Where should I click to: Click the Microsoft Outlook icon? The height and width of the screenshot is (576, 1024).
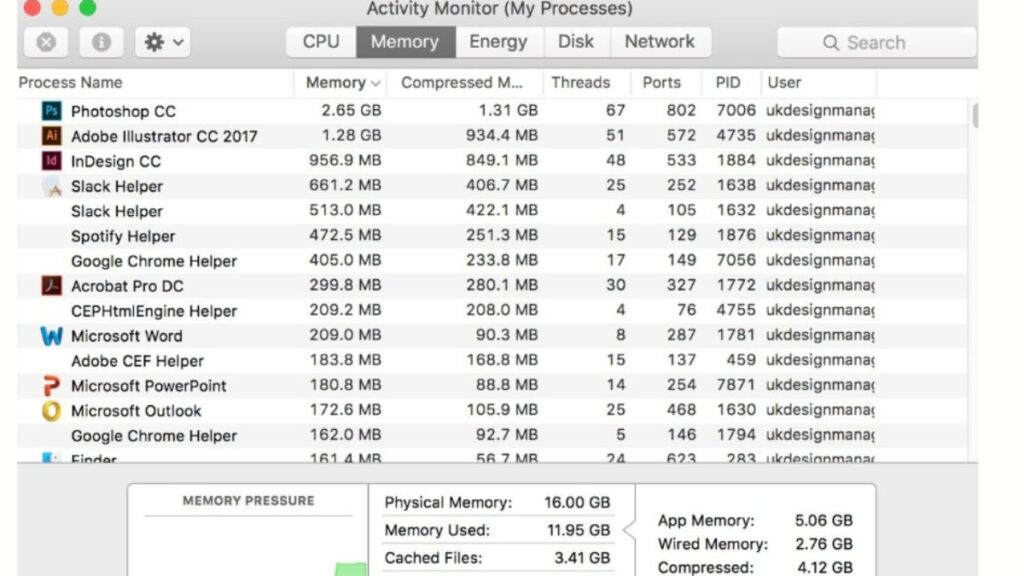[x=52, y=411]
